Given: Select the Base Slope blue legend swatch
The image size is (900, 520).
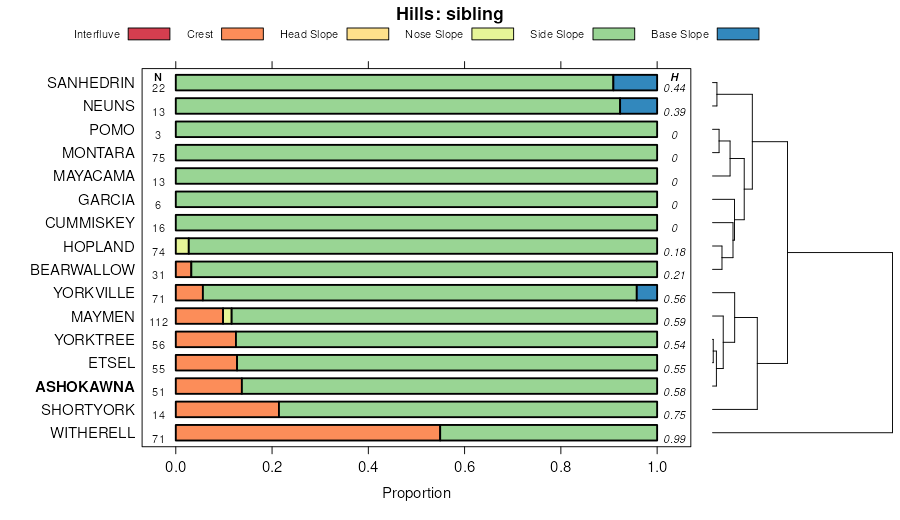Looking at the screenshot, I should coord(738,34).
